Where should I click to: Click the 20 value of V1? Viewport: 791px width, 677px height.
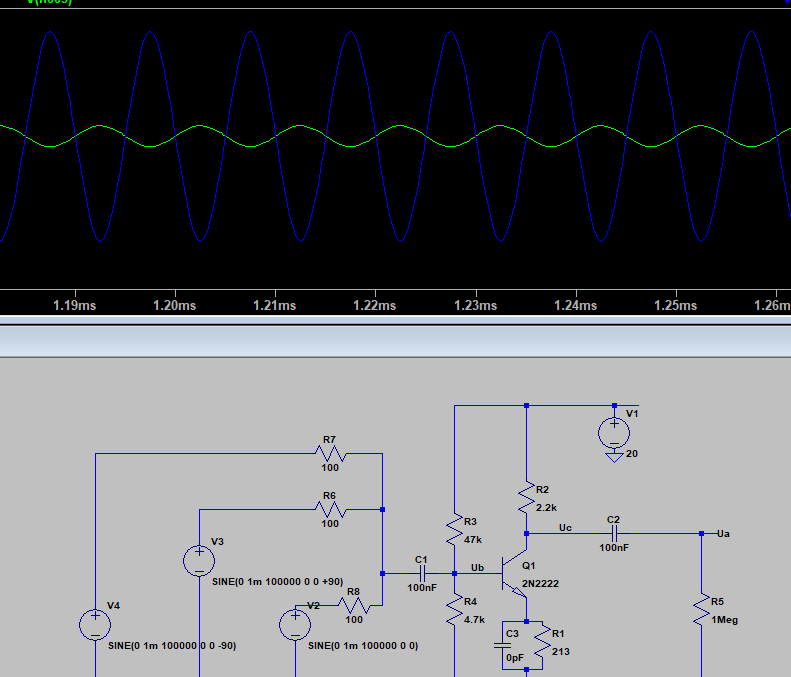[x=632, y=454]
